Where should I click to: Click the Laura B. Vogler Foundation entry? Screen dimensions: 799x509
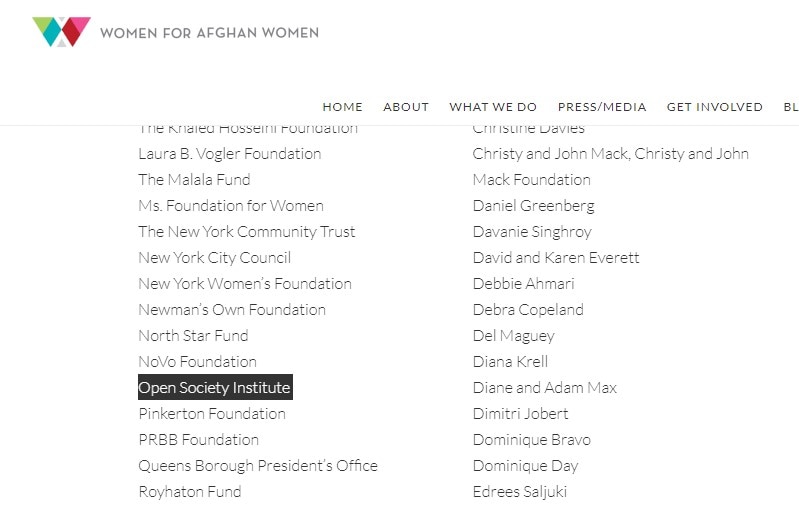click(230, 154)
